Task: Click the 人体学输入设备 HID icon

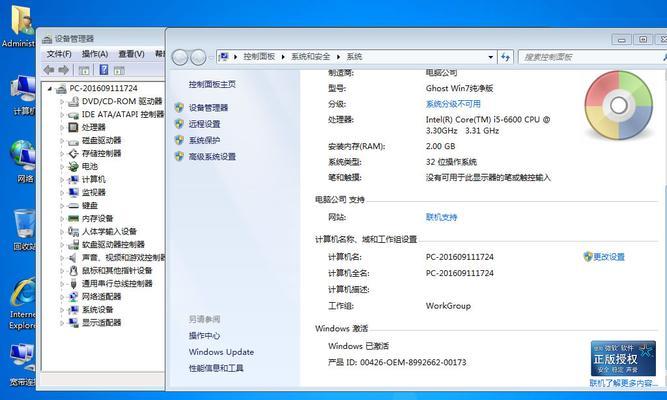Action: click(x=74, y=231)
